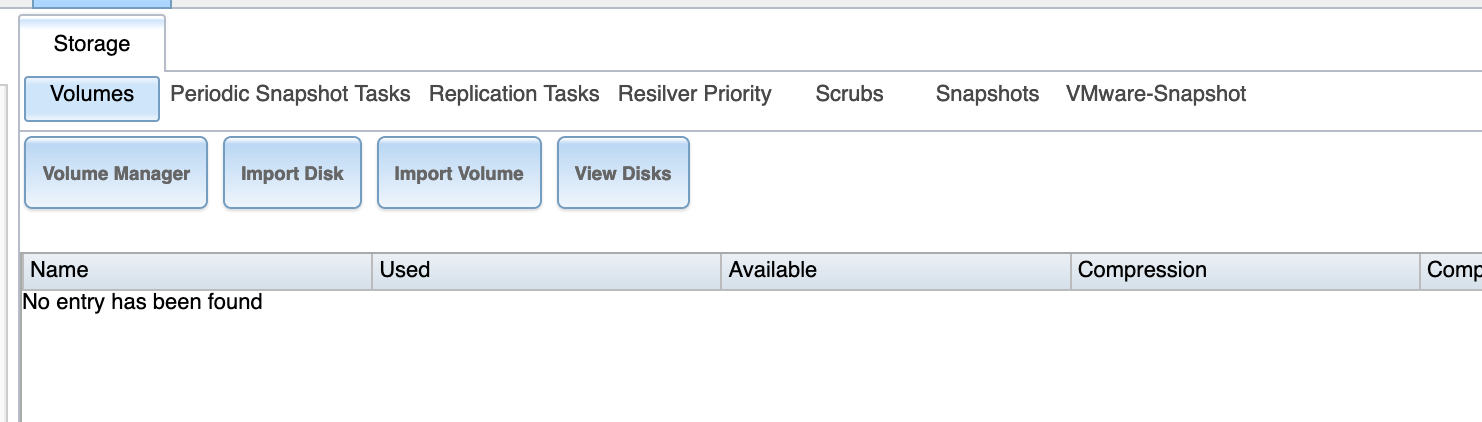
Task: Click the Compression column header
Action: pyautogui.click(x=1244, y=271)
